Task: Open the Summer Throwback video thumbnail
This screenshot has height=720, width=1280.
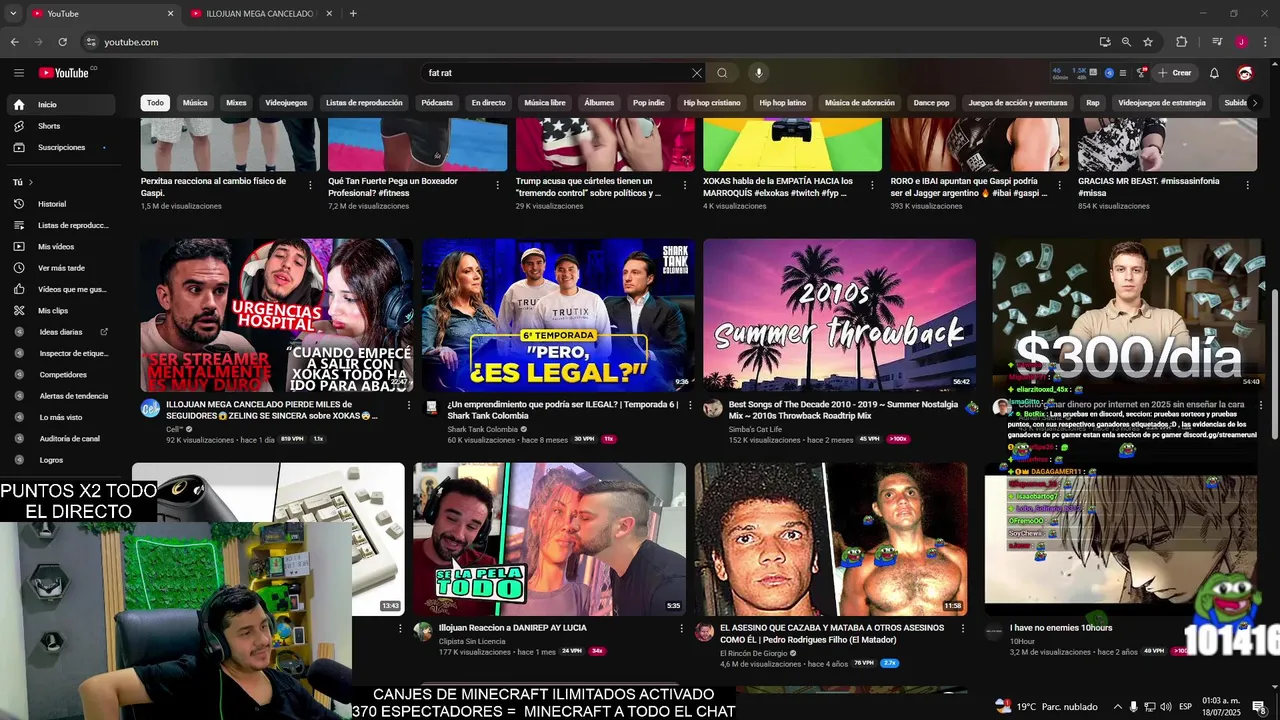Action: pyautogui.click(x=839, y=314)
